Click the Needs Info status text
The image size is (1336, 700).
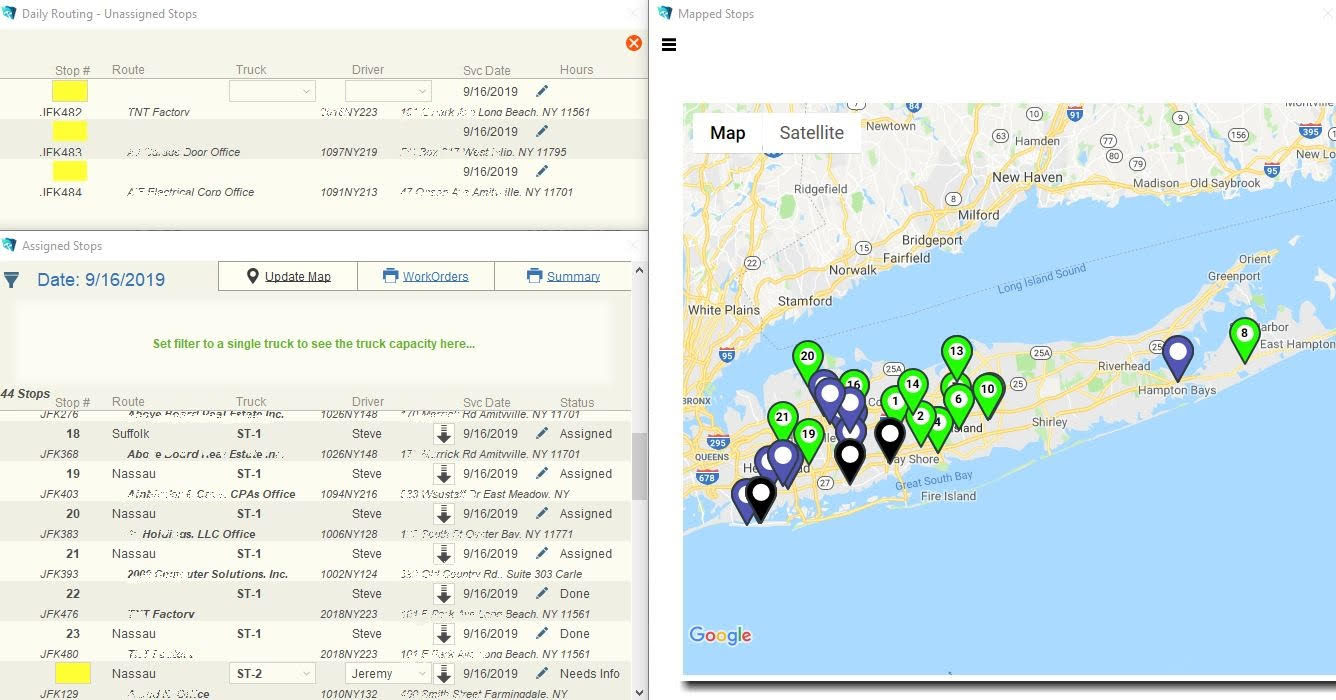click(590, 674)
